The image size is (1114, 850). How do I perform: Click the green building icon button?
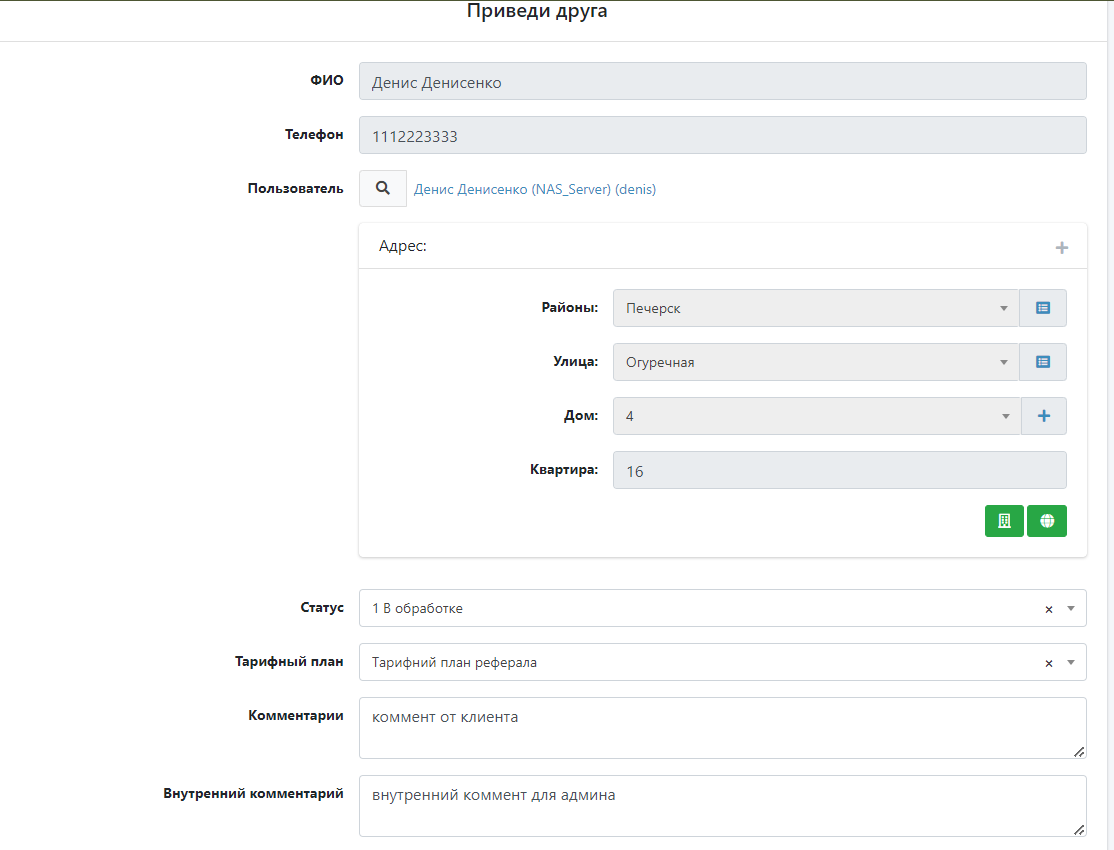pos(1004,521)
